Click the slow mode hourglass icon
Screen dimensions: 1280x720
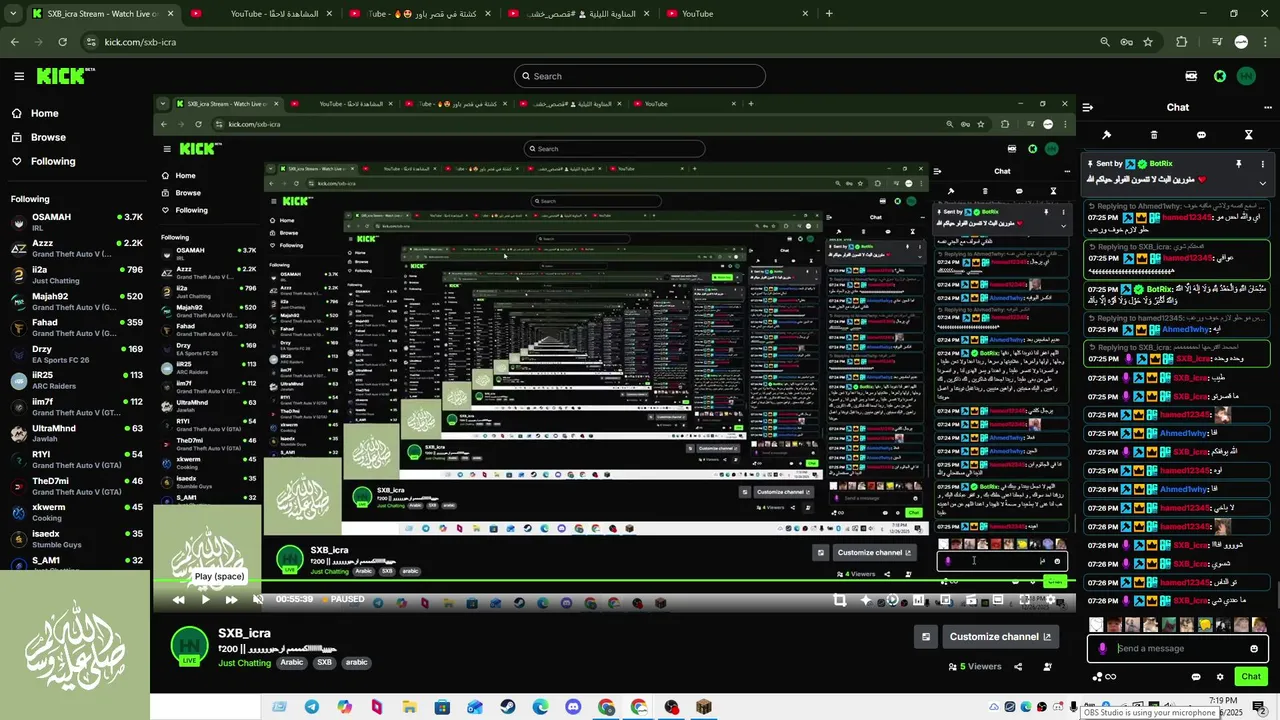[x=1248, y=135]
